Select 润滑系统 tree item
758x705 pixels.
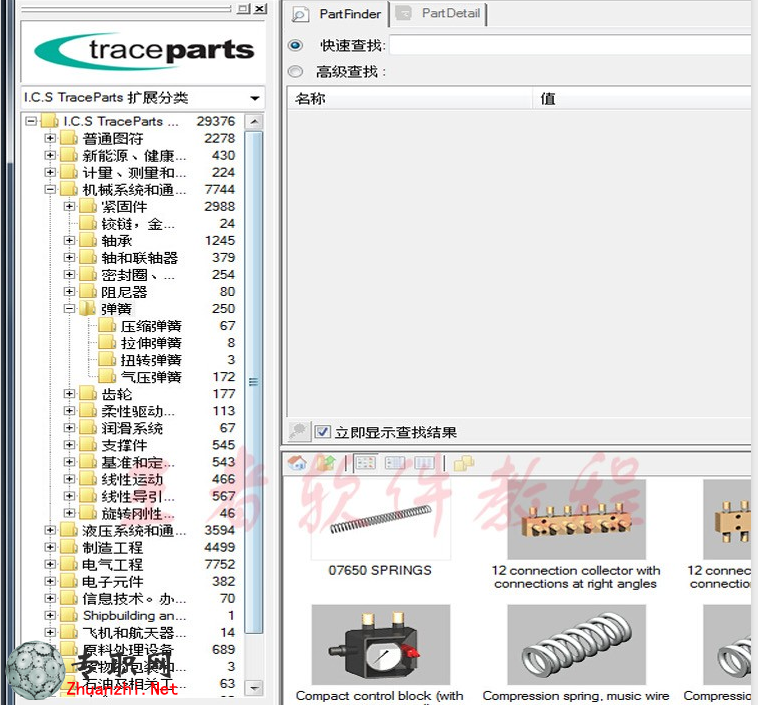pos(132,428)
